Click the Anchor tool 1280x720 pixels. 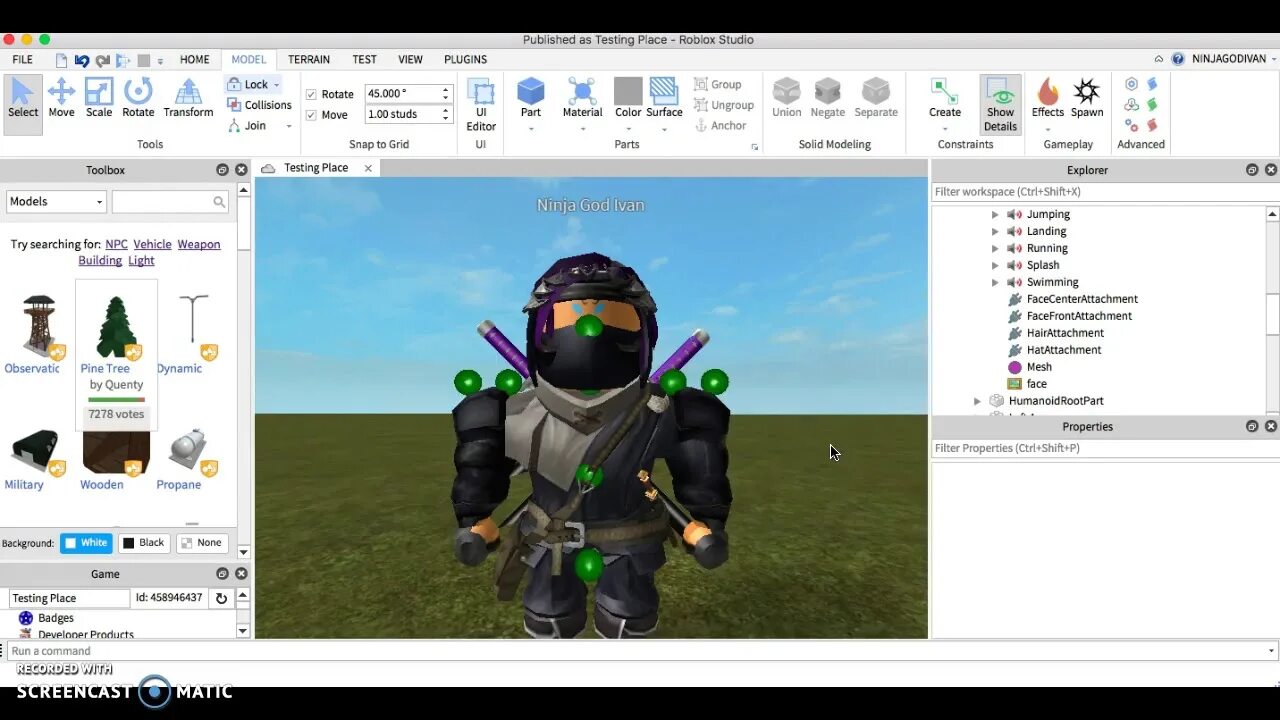(720, 126)
